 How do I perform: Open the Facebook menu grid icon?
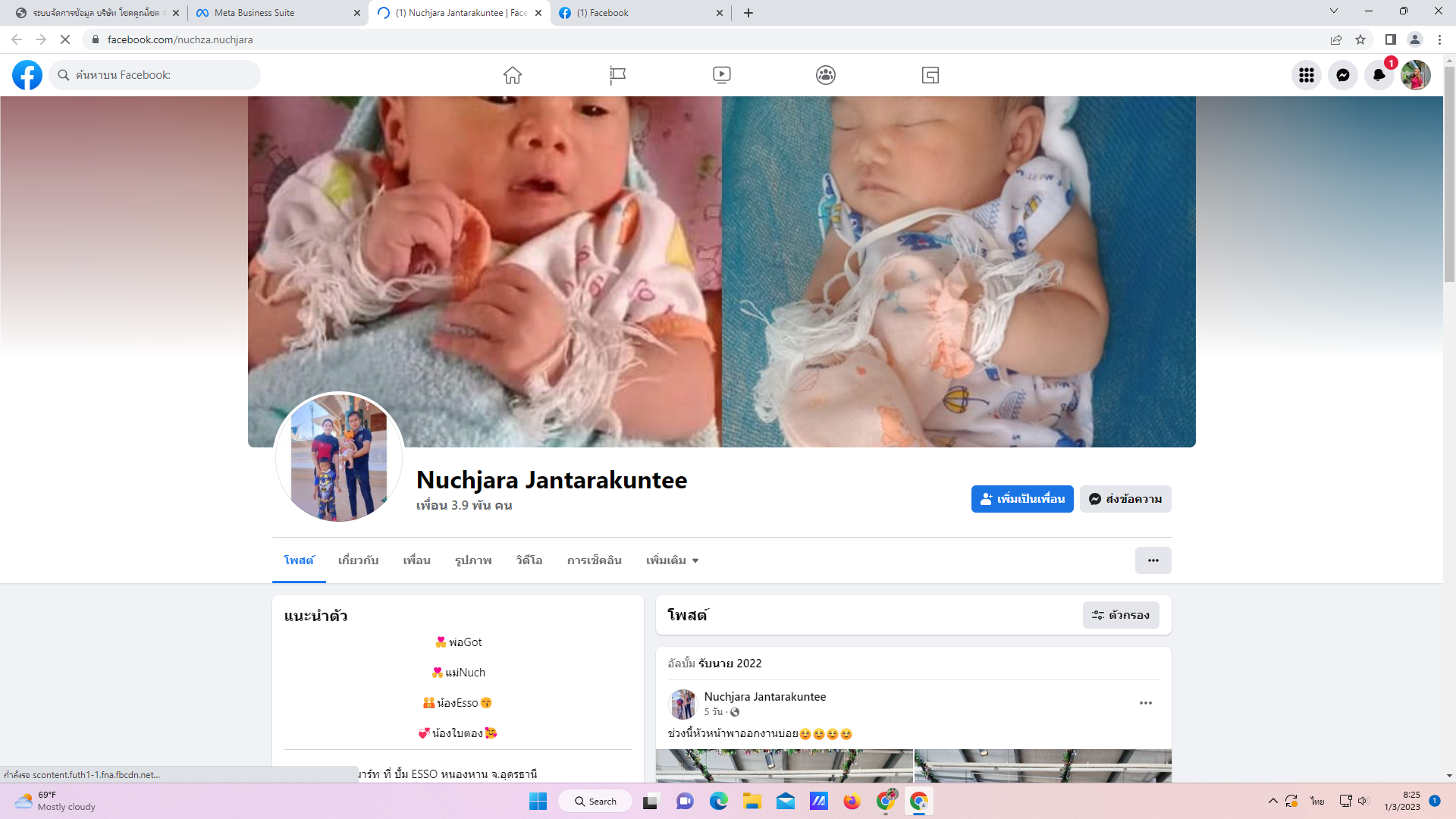[1306, 75]
